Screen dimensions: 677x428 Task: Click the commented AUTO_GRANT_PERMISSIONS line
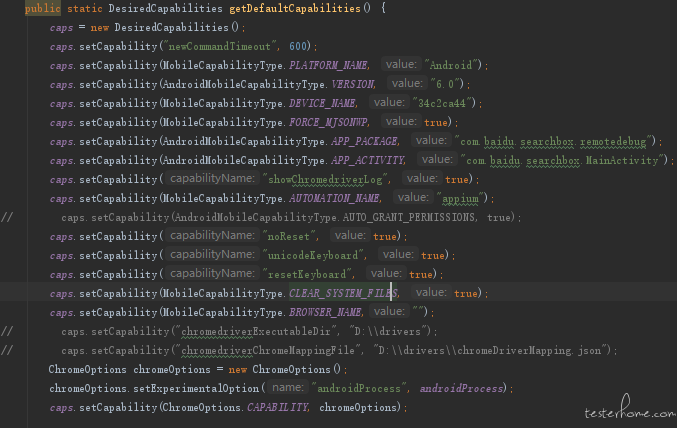pos(291,217)
